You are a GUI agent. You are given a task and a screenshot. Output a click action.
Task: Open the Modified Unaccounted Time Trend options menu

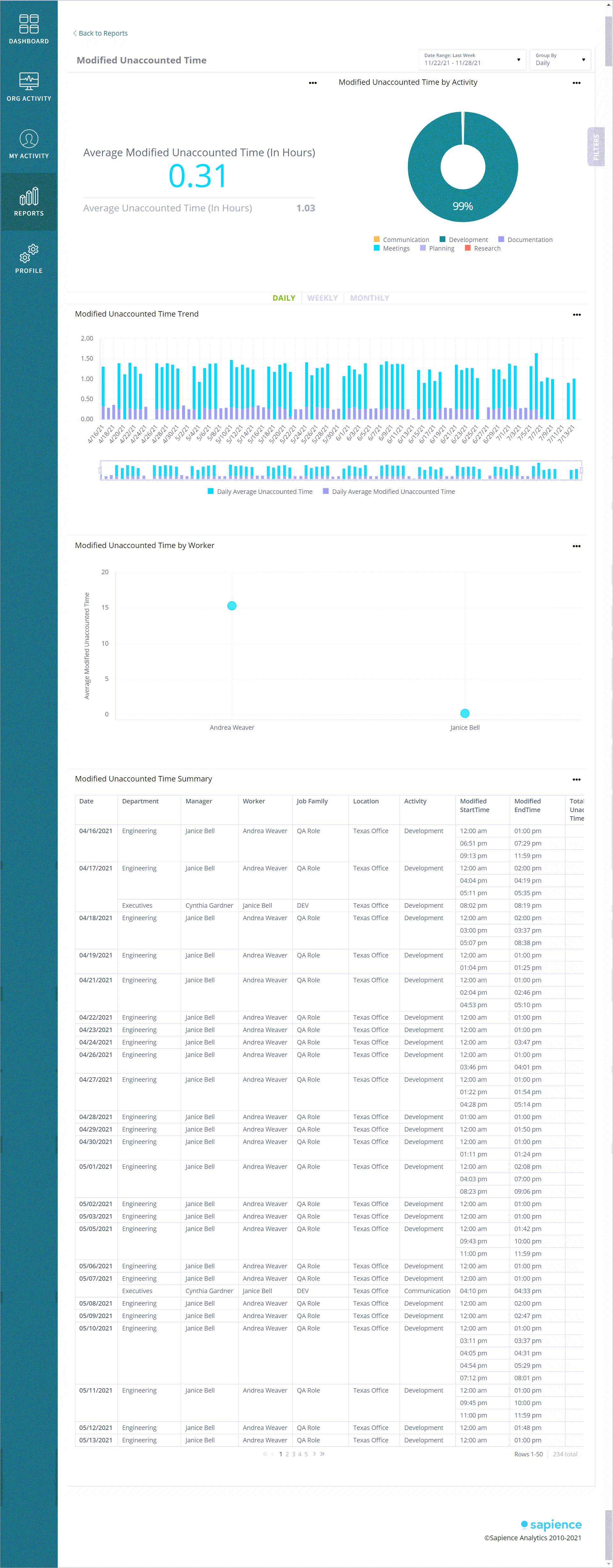(x=576, y=315)
